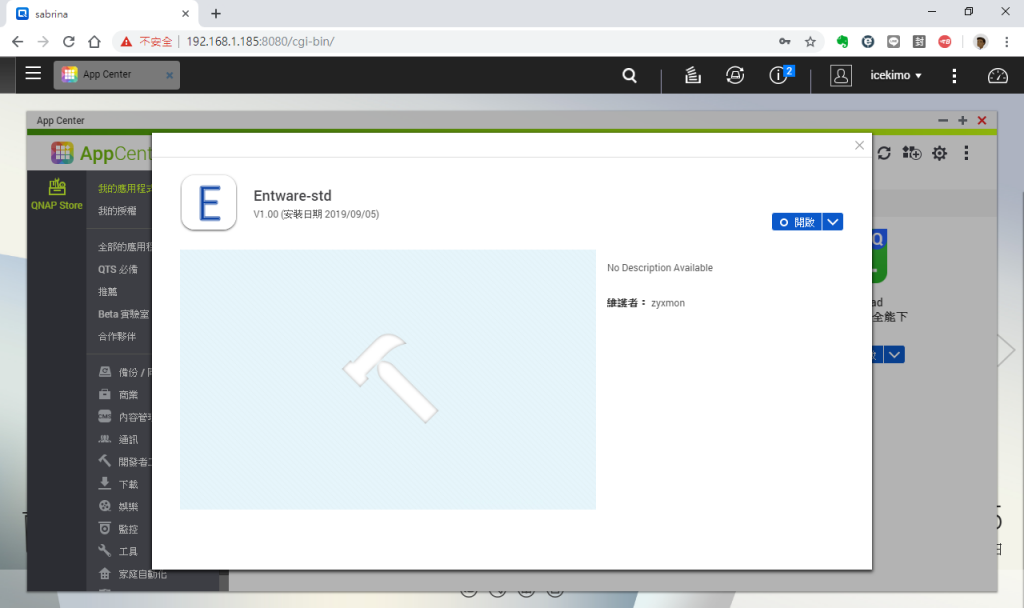Reload the browser page

[x=69, y=42]
